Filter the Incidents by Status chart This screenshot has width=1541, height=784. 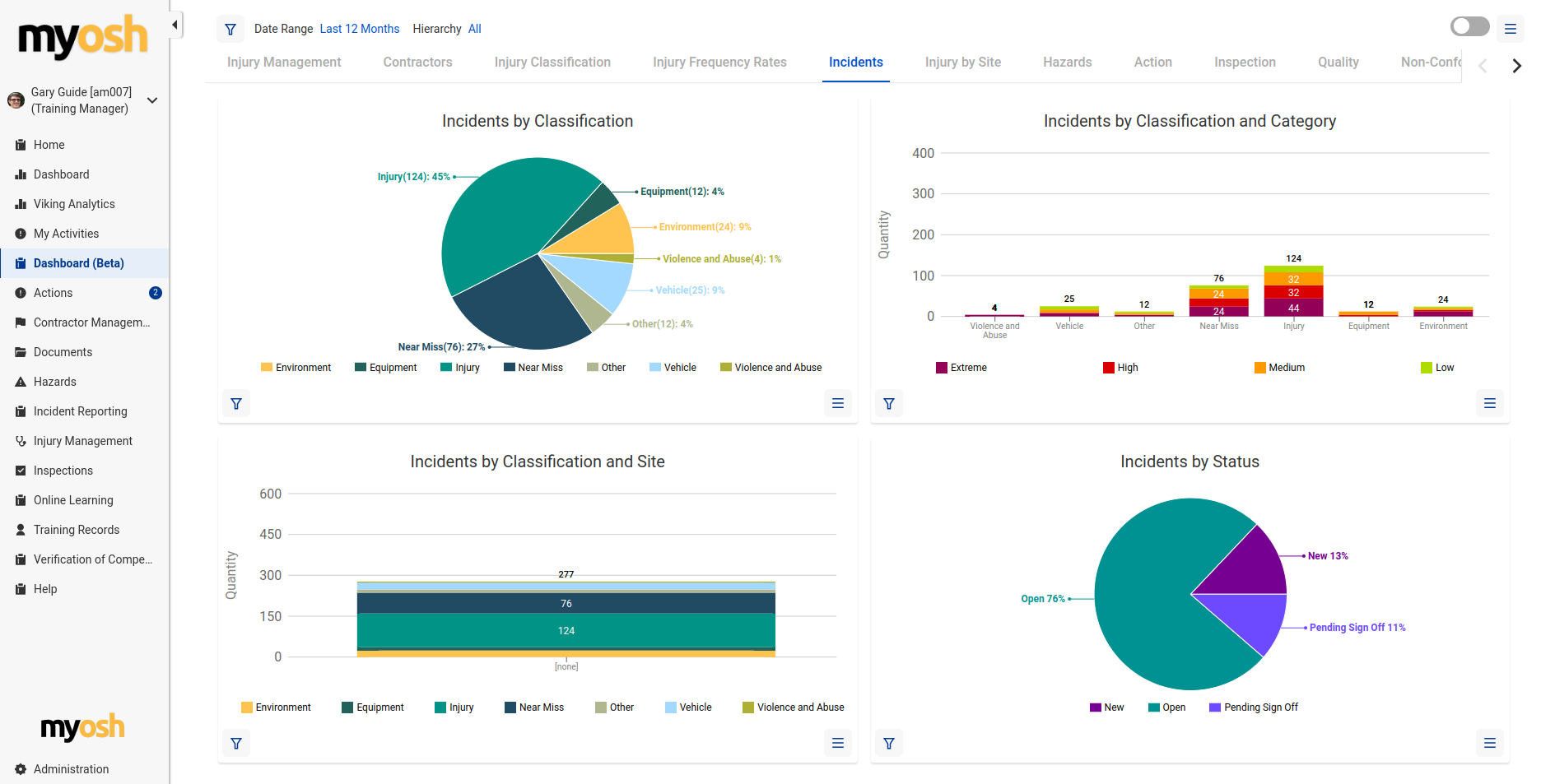point(889,744)
